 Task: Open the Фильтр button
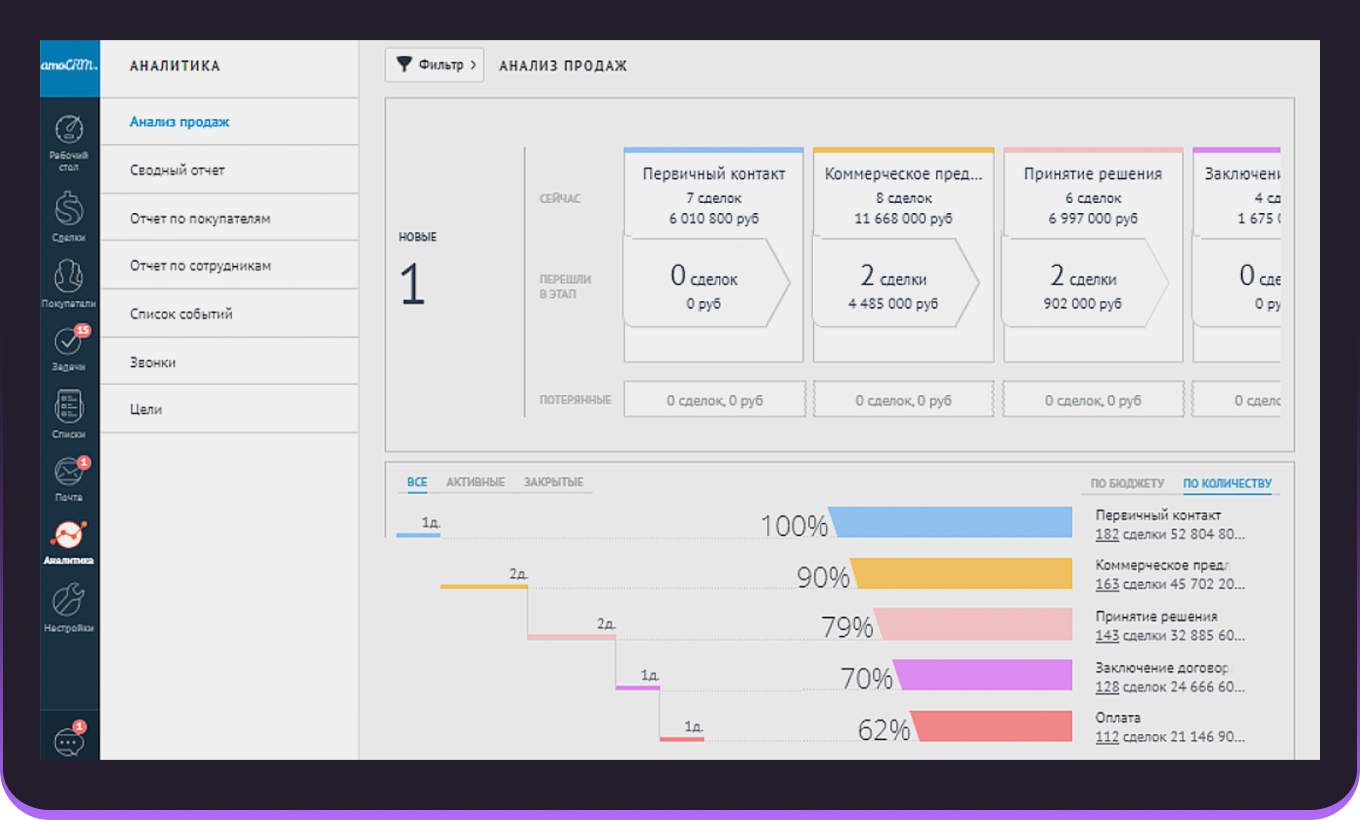click(x=434, y=65)
